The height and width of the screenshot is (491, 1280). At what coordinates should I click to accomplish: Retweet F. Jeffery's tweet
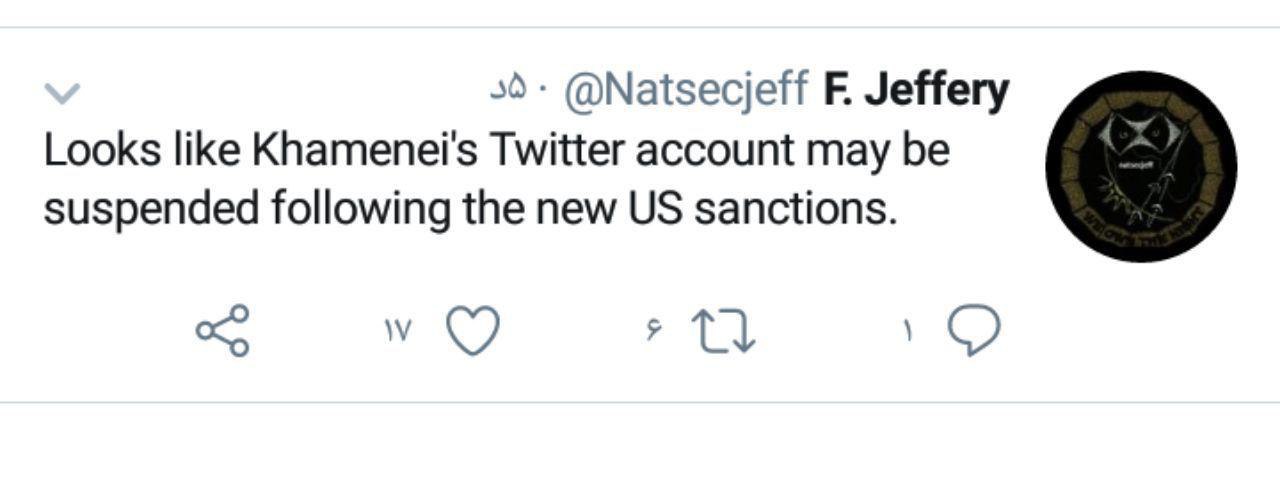(x=726, y=331)
